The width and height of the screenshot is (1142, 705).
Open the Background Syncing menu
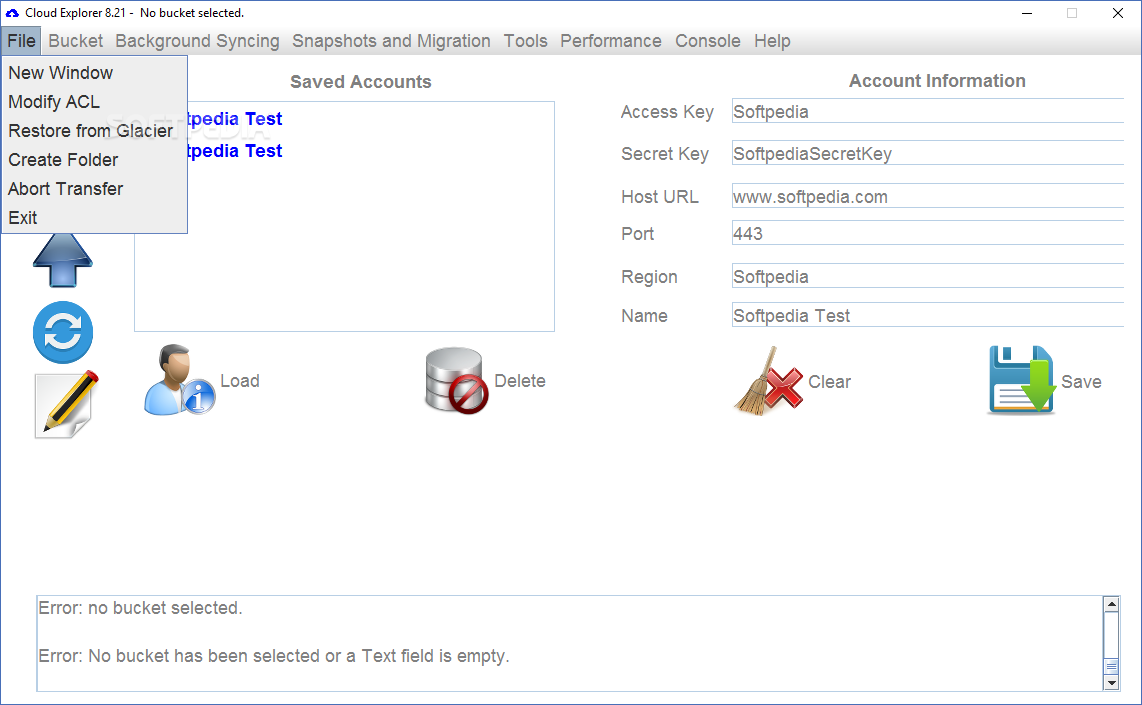197,41
